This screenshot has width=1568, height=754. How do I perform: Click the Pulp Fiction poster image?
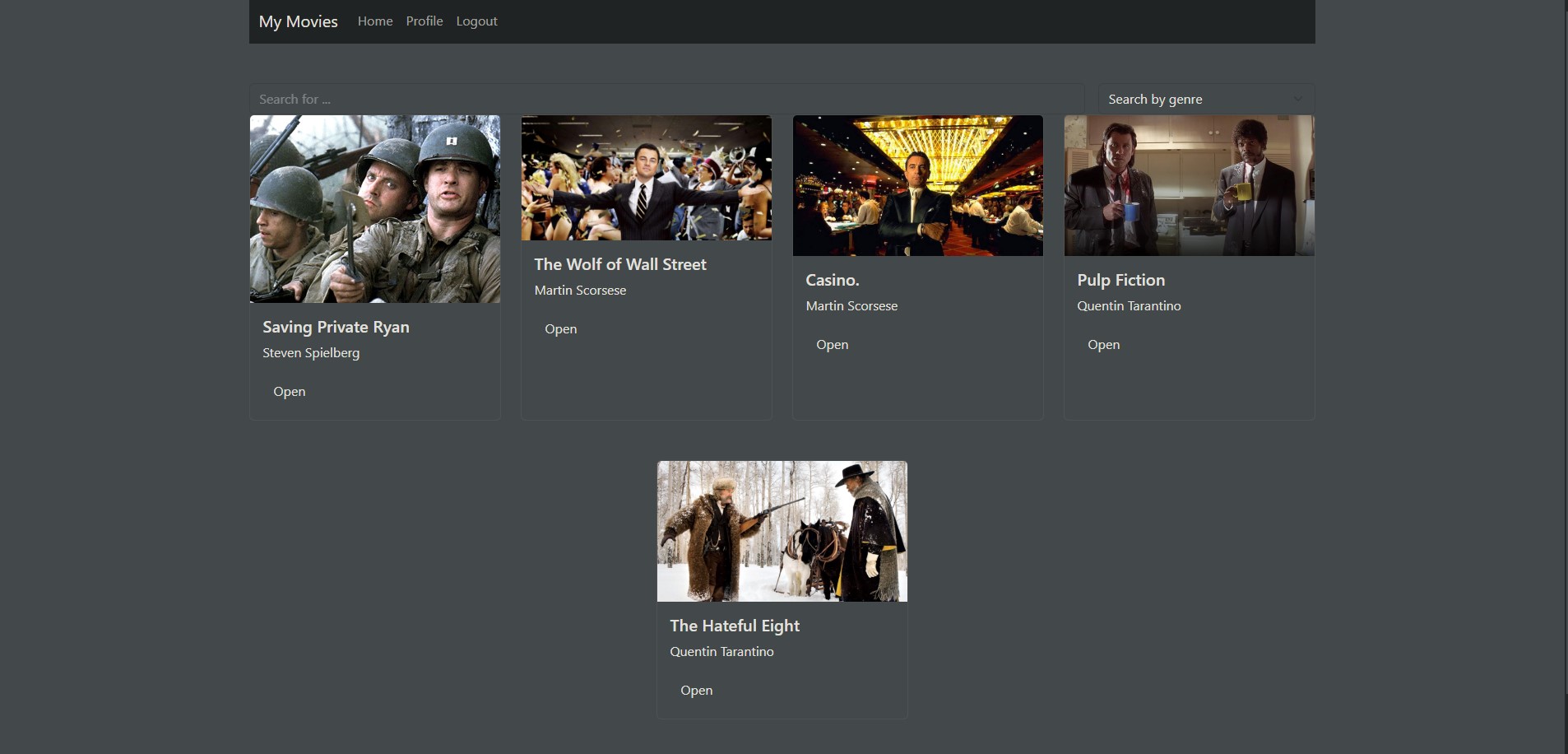coord(1190,186)
